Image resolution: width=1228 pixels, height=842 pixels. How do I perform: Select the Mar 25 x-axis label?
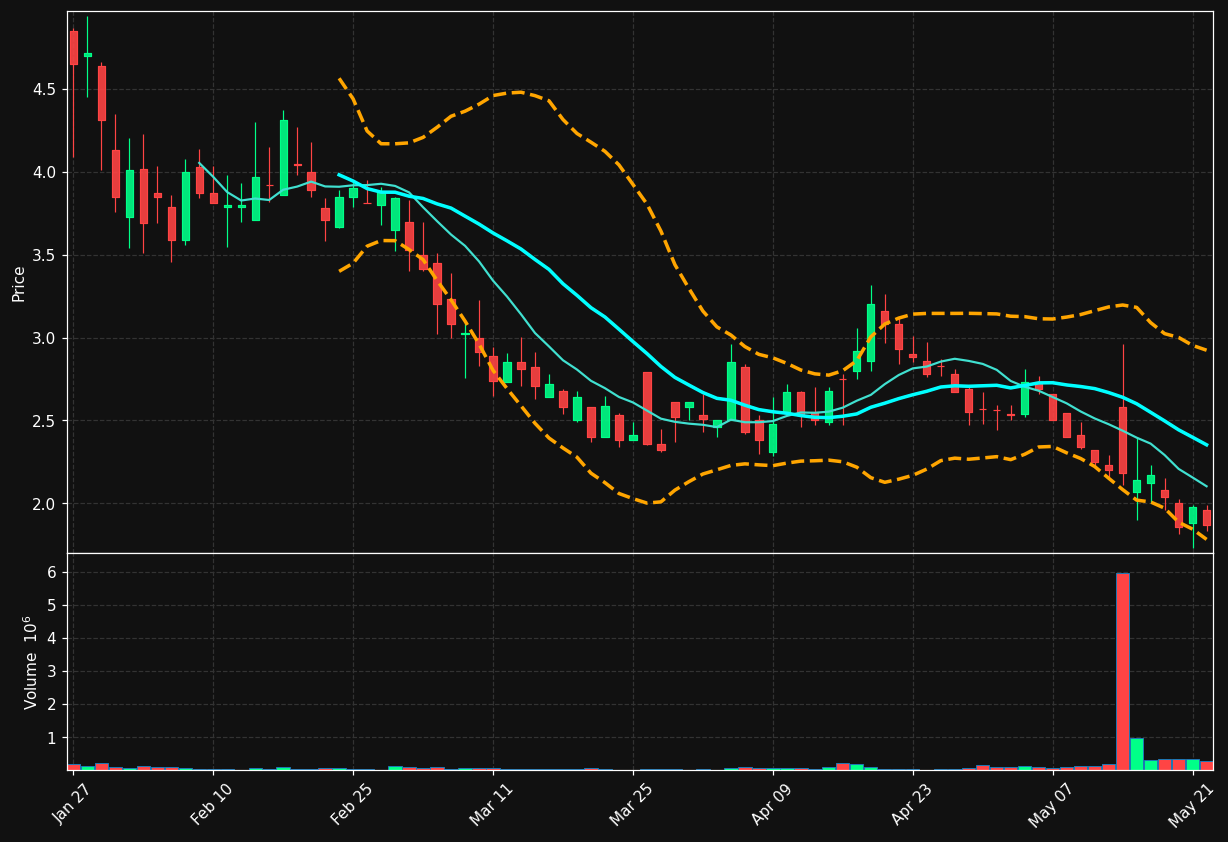tap(632, 804)
